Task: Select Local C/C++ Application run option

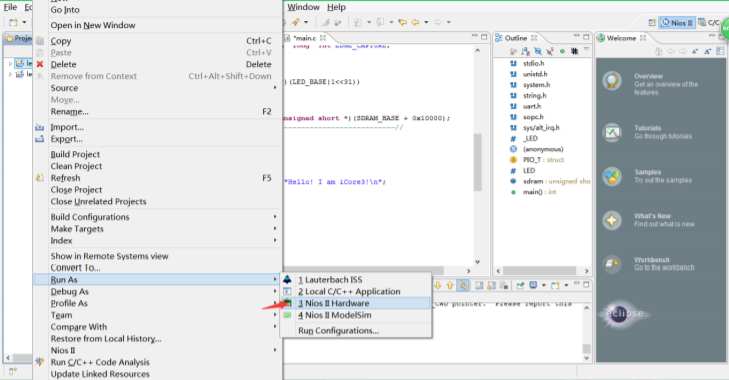Action: pos(356,292)
